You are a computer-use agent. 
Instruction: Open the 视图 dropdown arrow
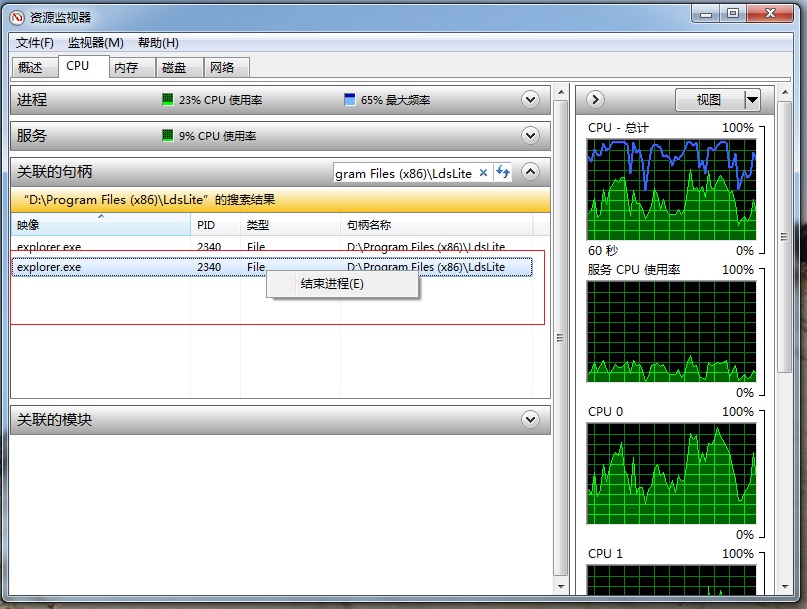tap(752, 99)
